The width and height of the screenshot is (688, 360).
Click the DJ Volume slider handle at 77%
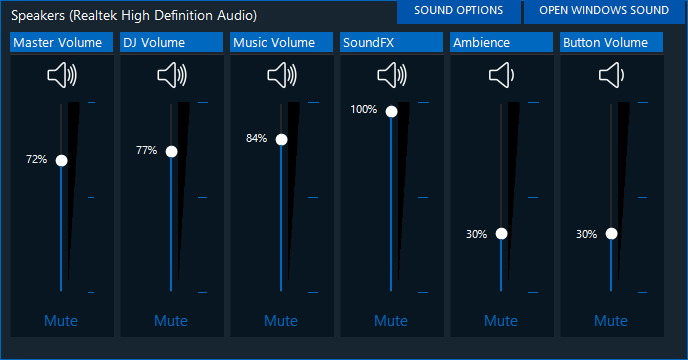tap(172, 152)
